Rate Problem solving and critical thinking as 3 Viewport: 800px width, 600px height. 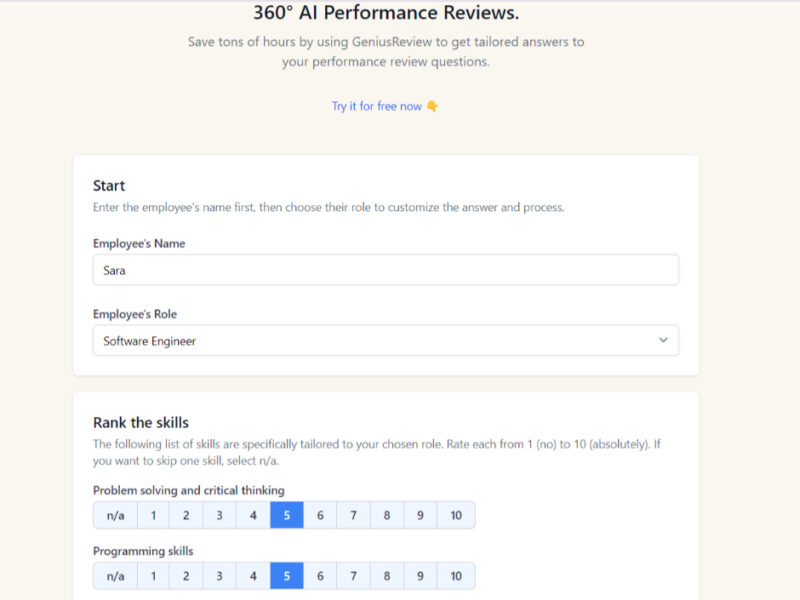219,515
